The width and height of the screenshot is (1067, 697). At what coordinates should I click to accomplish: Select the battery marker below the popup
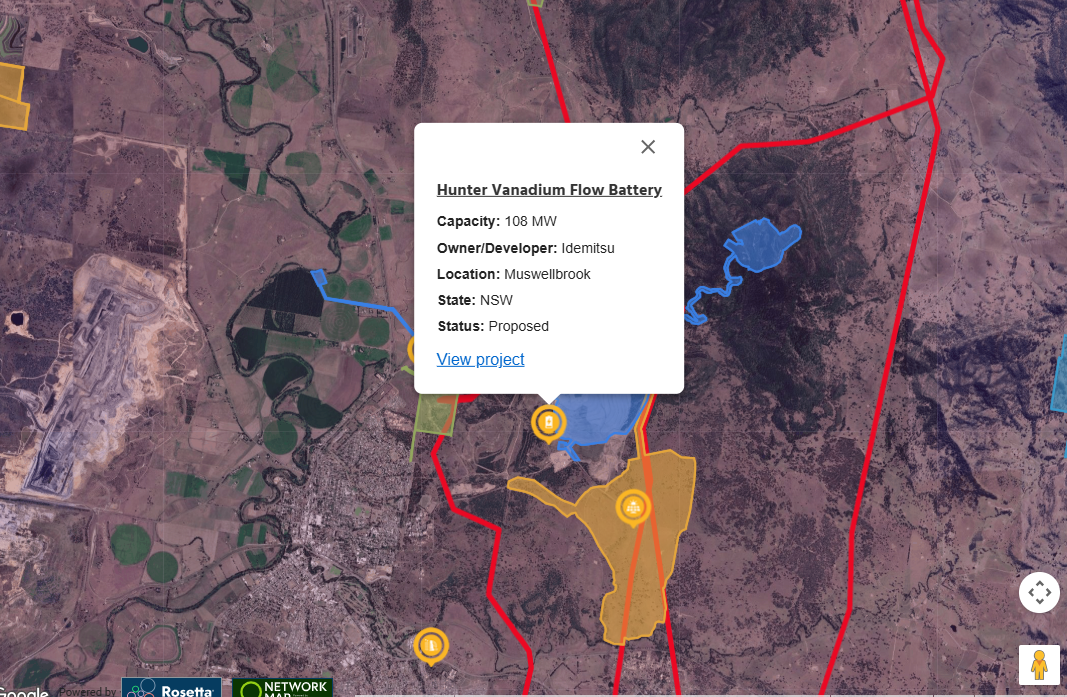coord(548,423)
